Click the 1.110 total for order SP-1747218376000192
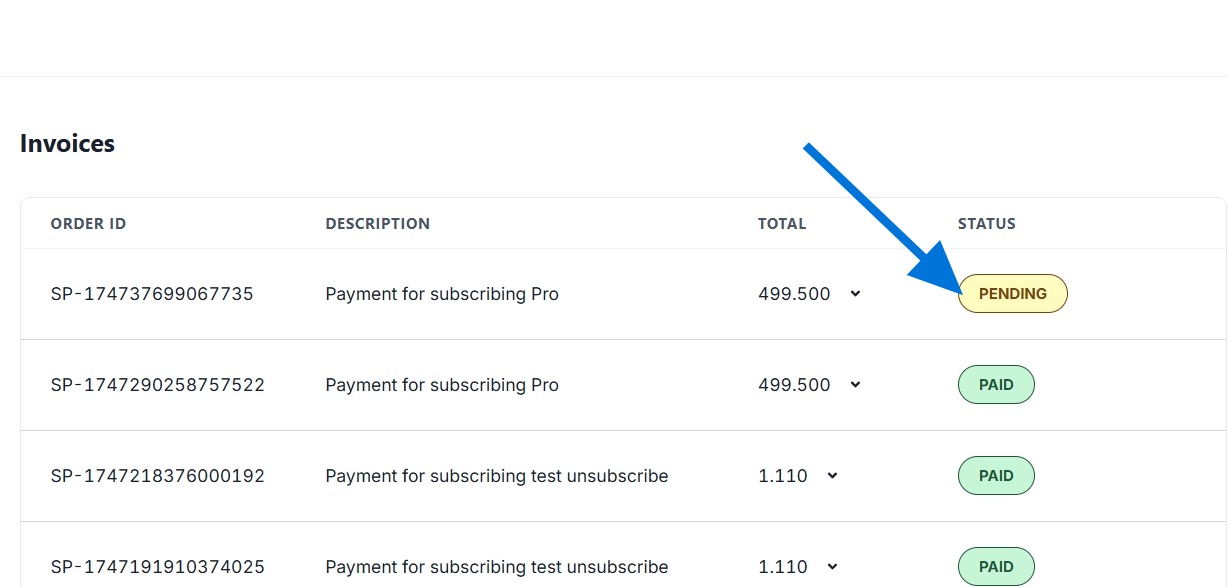 pos(783,476)
